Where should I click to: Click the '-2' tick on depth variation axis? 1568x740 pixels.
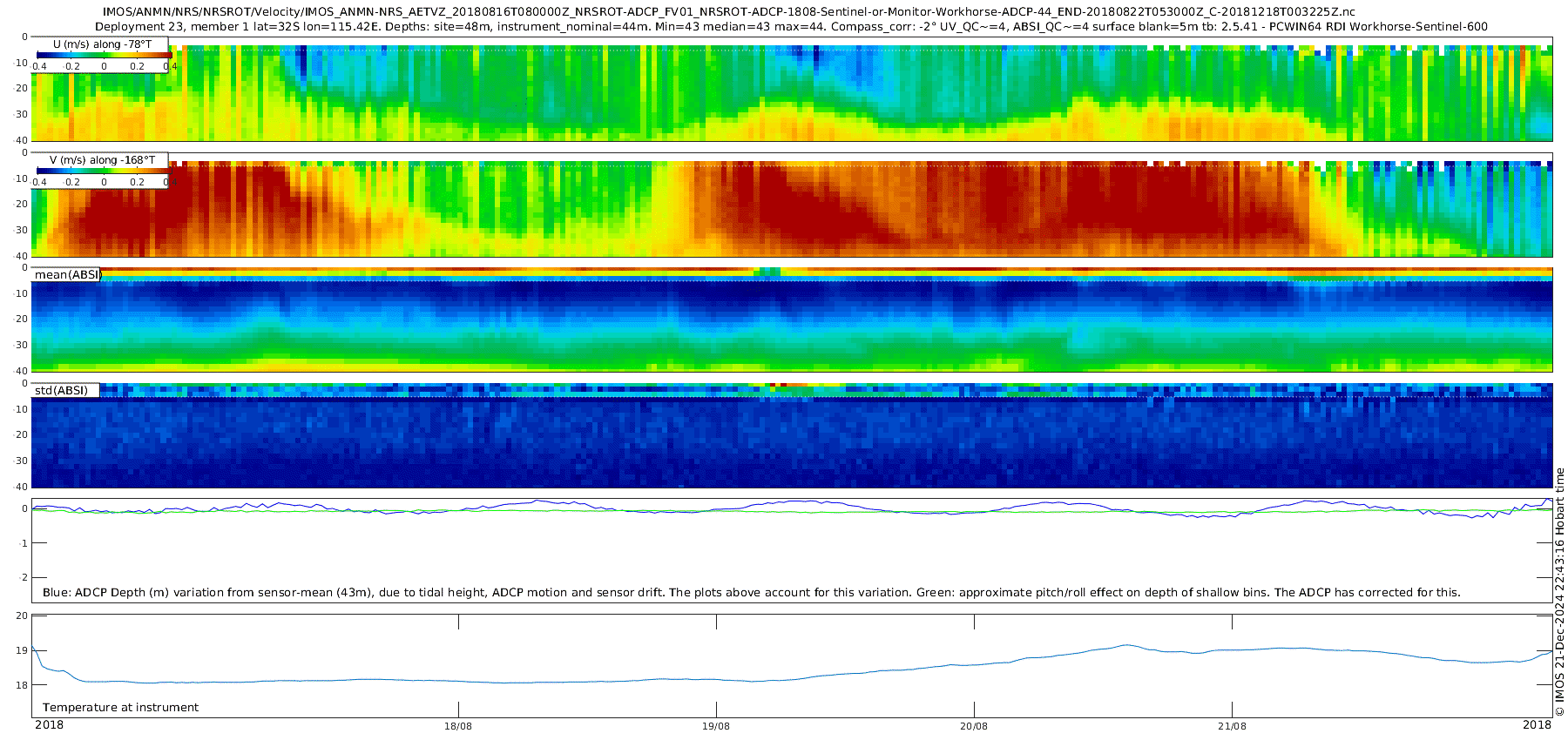coord(23,577)
